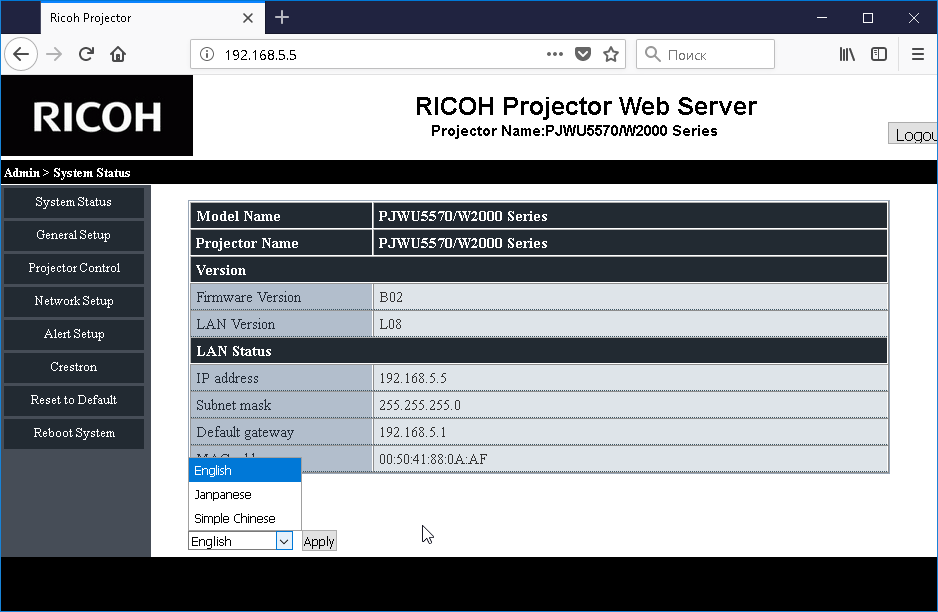Click the Version section header

(538, 270)
